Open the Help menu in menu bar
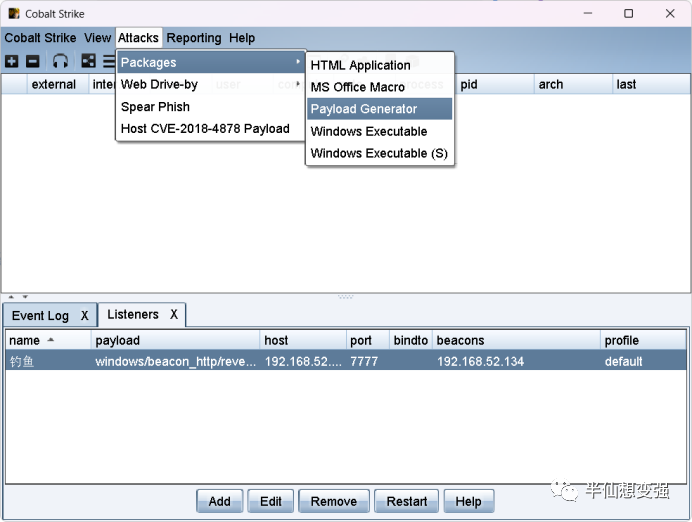Viewport: 692px width, 522px height. coord(242,38)
